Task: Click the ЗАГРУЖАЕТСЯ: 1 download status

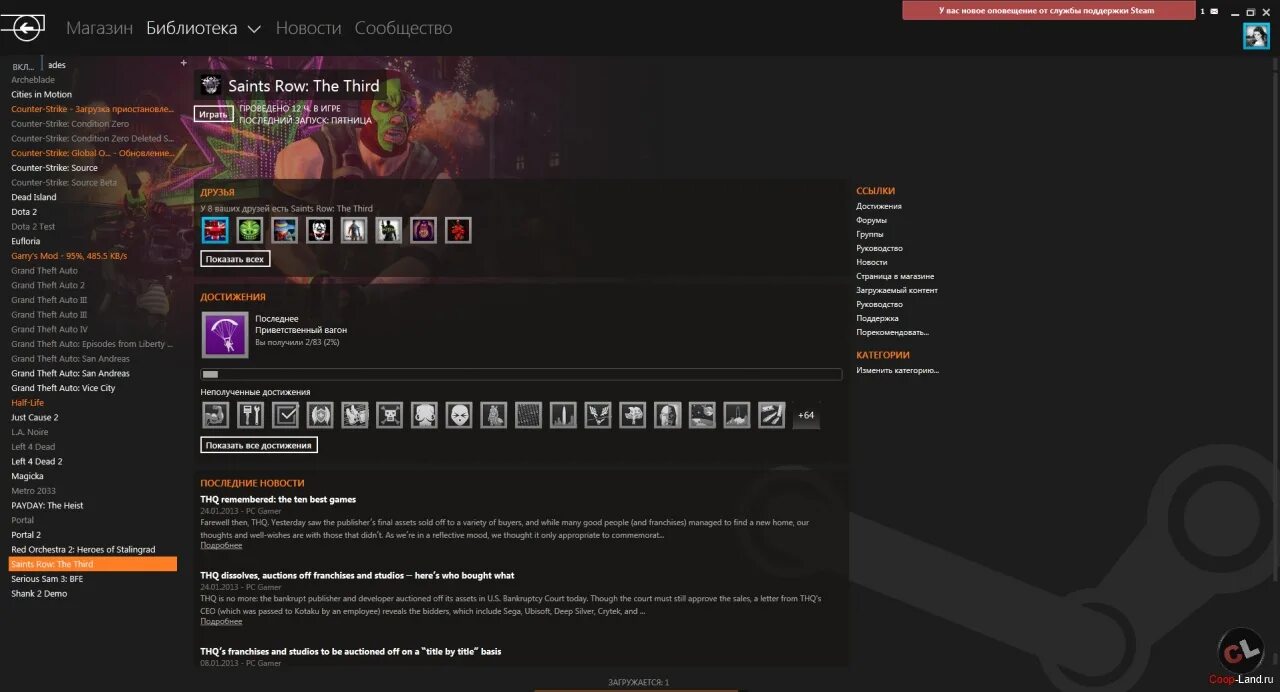Action: (639, 682)
